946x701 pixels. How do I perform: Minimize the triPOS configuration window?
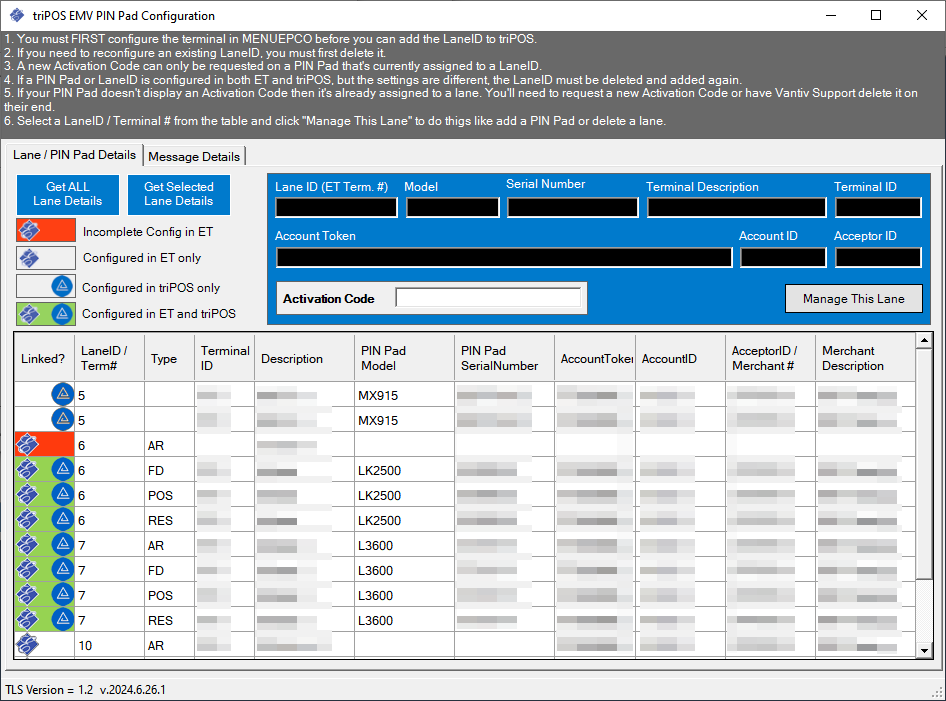831,15
